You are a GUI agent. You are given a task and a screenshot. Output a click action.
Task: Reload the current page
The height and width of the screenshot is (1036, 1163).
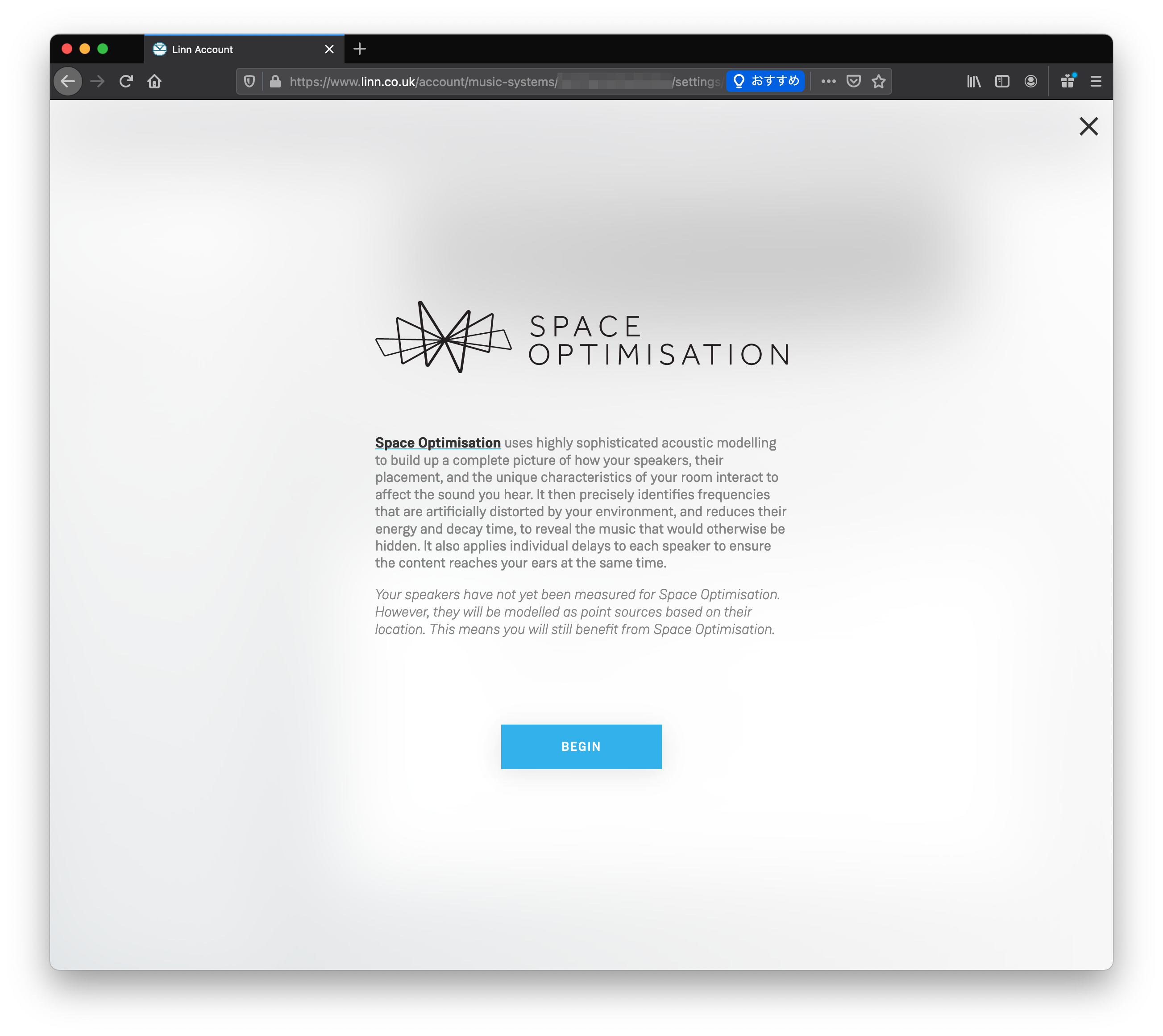126,81
